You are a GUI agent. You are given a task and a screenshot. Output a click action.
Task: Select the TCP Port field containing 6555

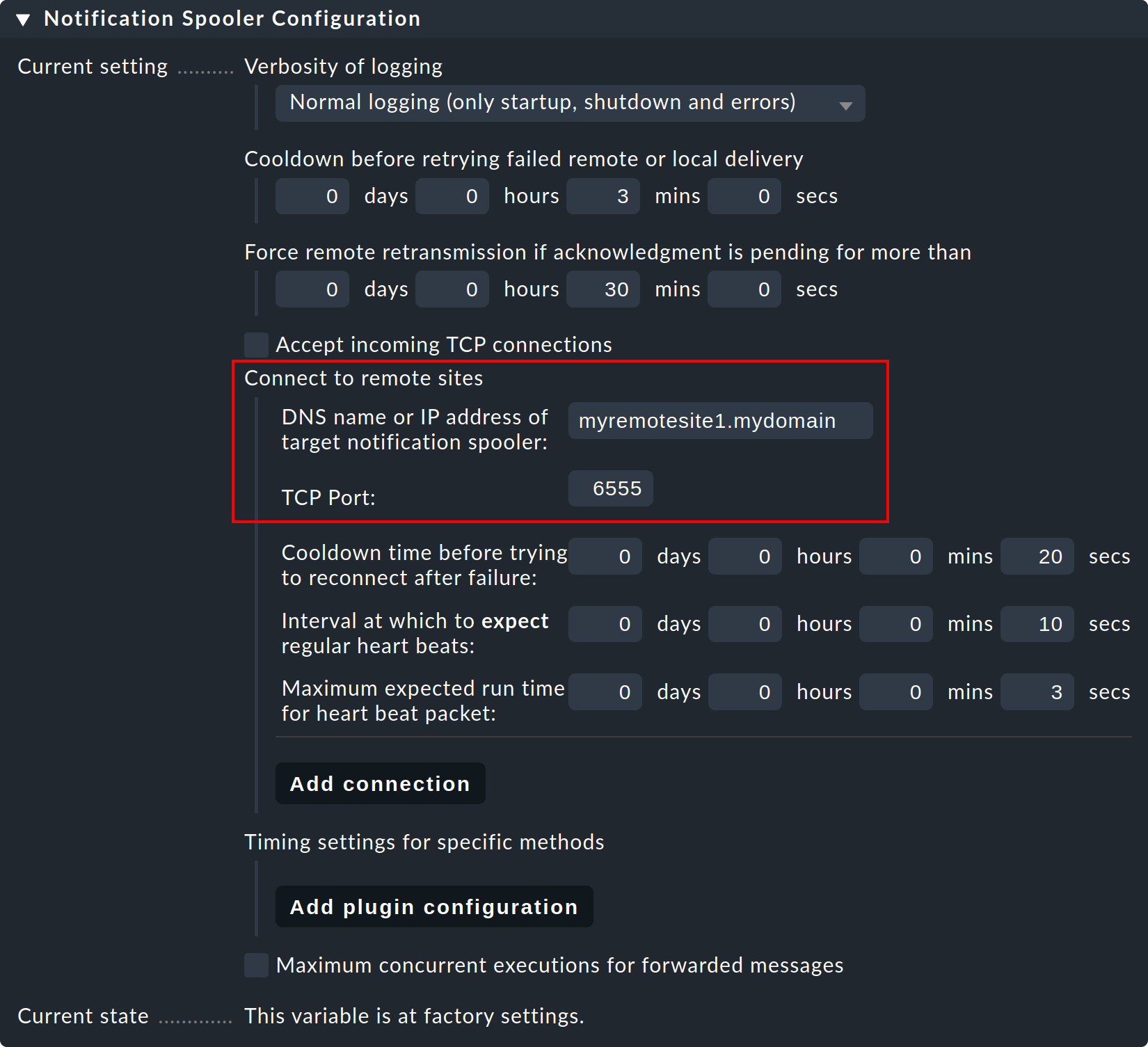(611, 488)
